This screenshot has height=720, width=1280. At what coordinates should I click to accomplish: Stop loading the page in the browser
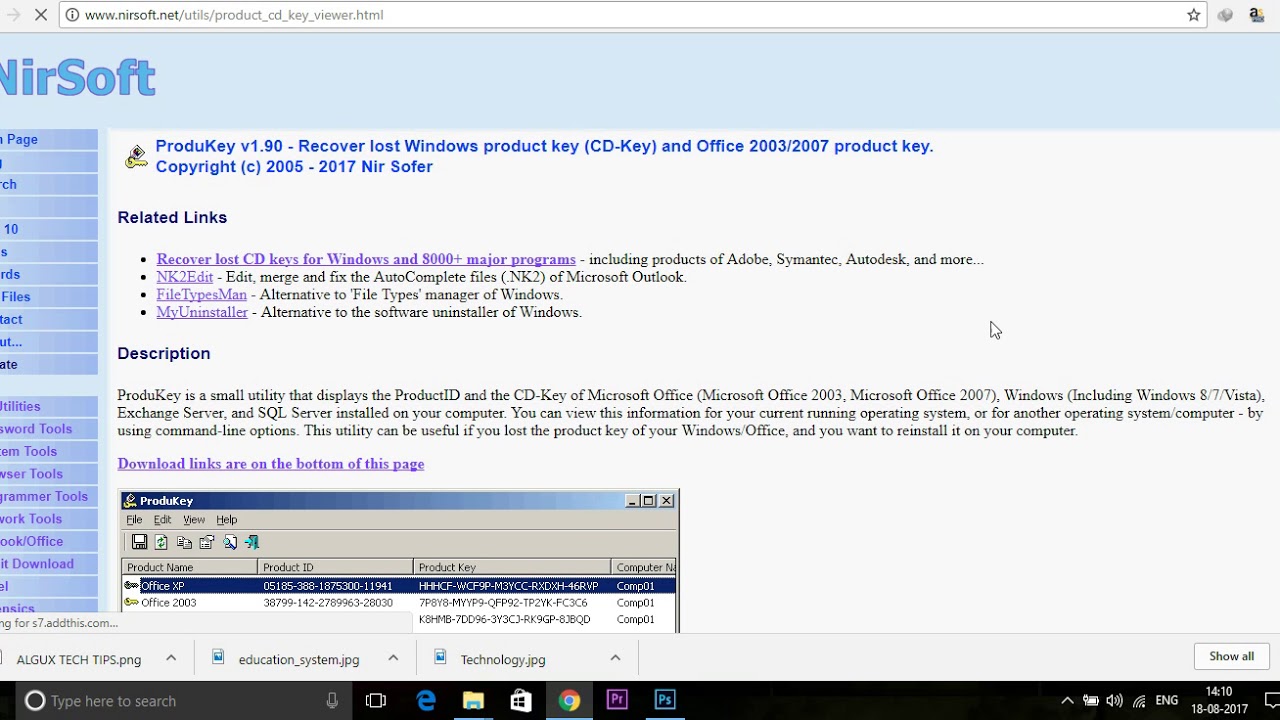coord(40,15)
